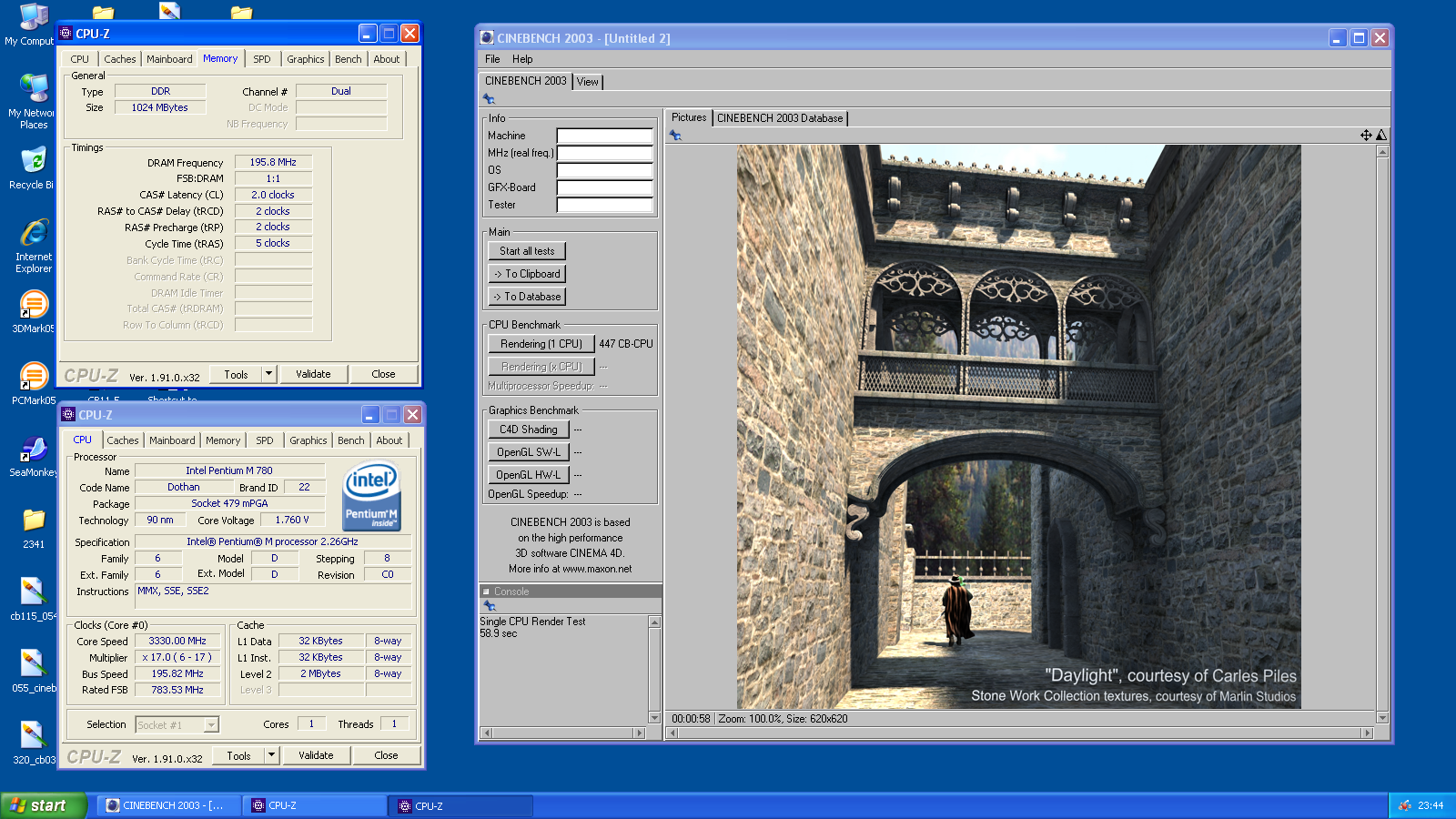Launch the 3DMark05 desktop shortcut

(x=34, y=305)
